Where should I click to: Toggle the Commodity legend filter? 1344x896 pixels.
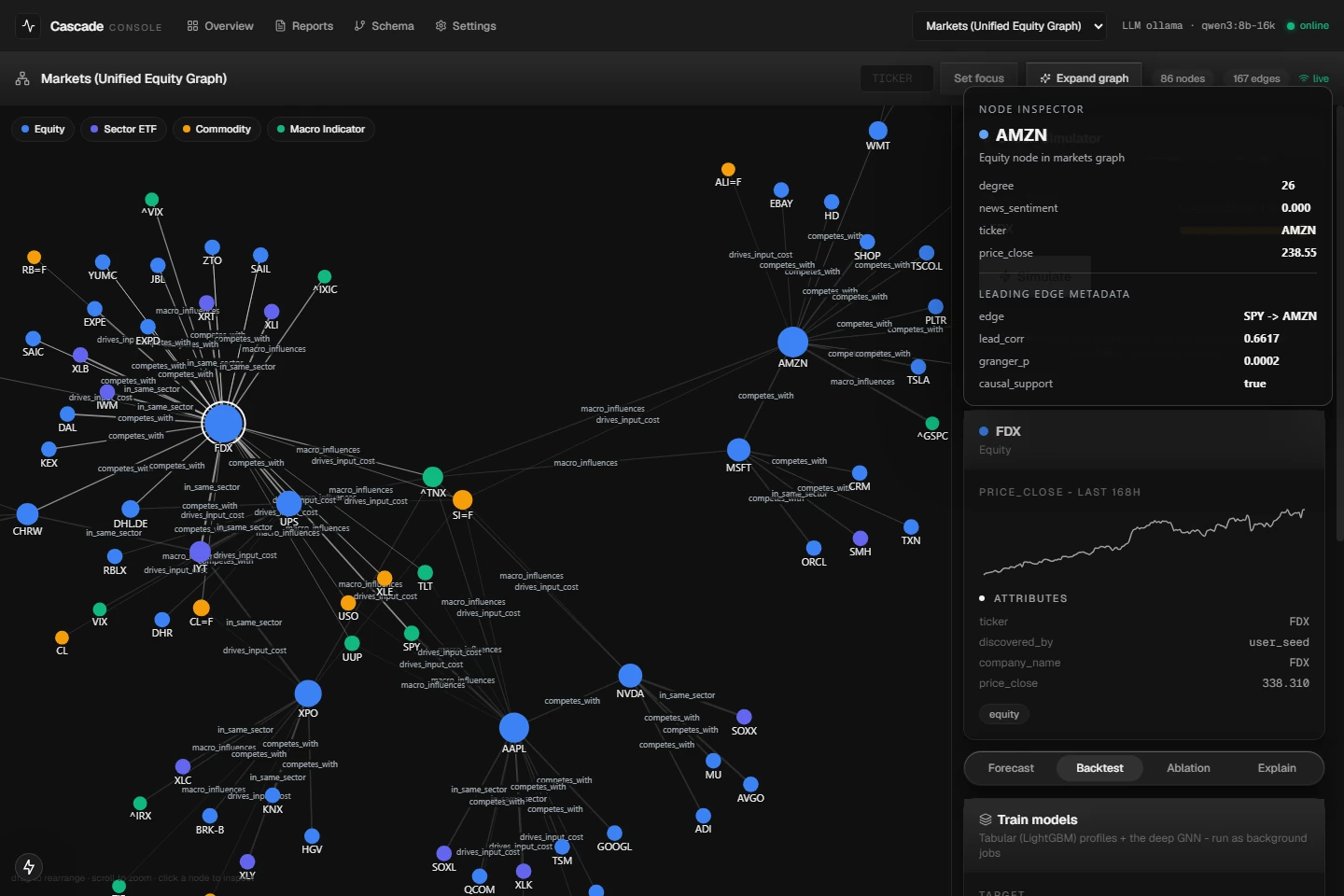(217, 129)
